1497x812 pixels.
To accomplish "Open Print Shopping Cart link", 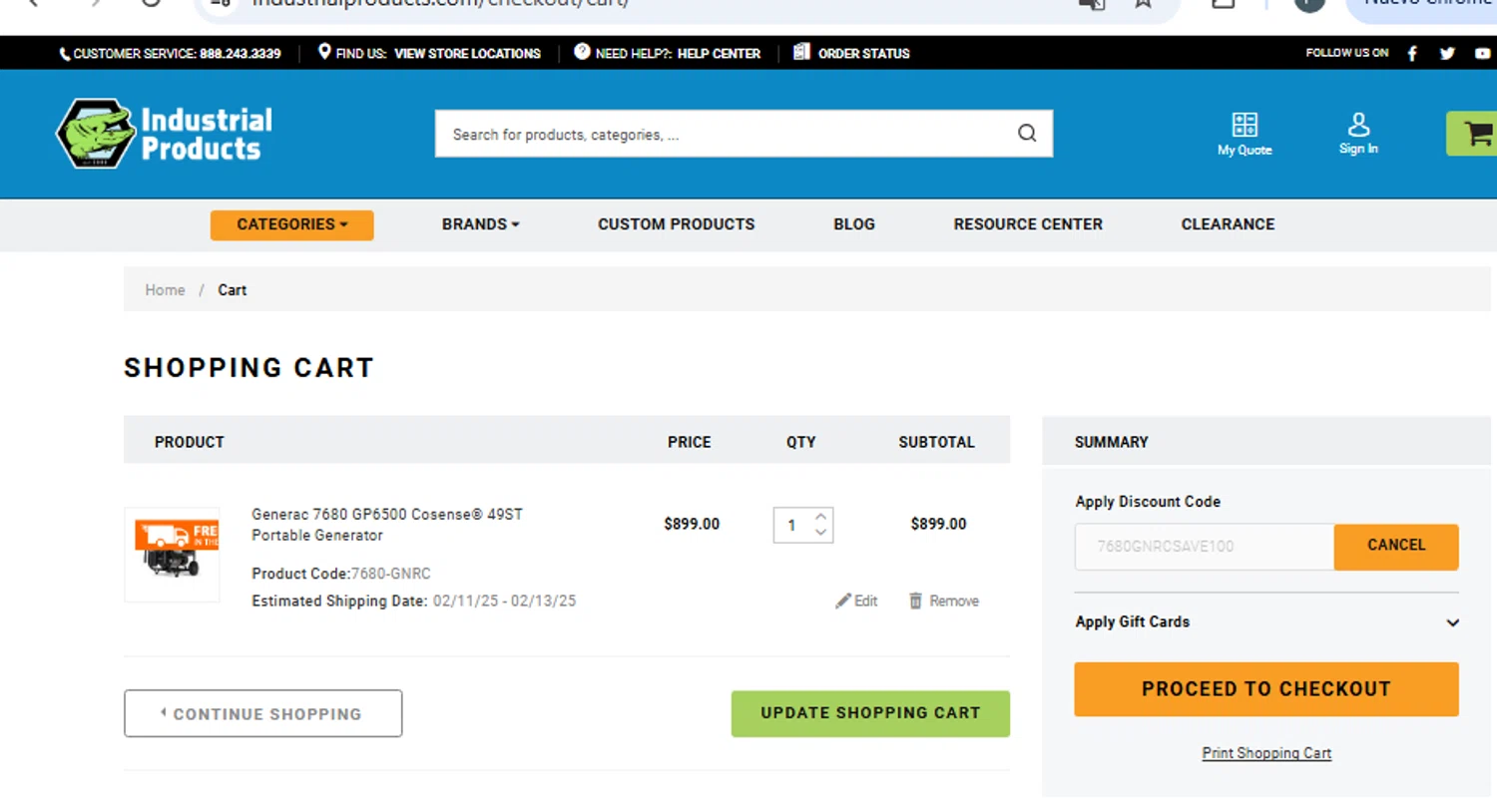I will point(1266,753).
